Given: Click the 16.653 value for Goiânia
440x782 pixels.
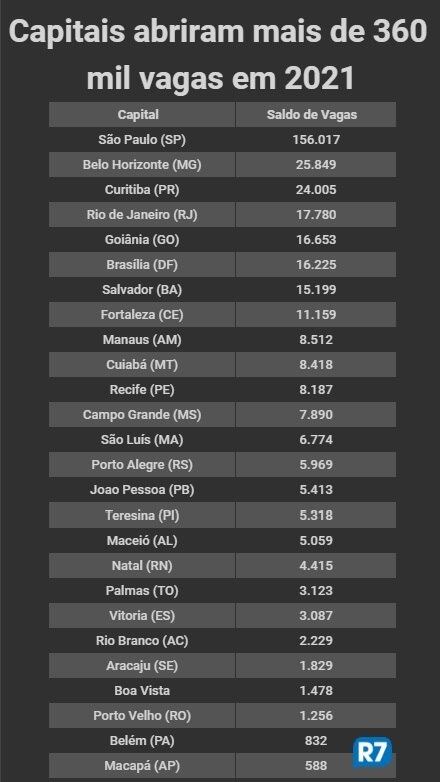Looking at the screenshot, I should coord(316,239).
